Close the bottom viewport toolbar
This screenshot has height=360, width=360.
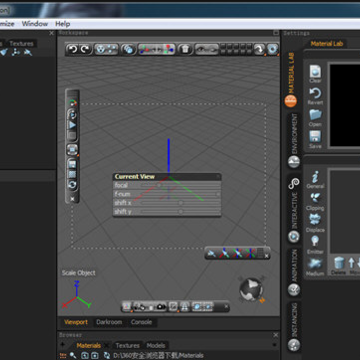pyautogui.click(x=226, y=306)
